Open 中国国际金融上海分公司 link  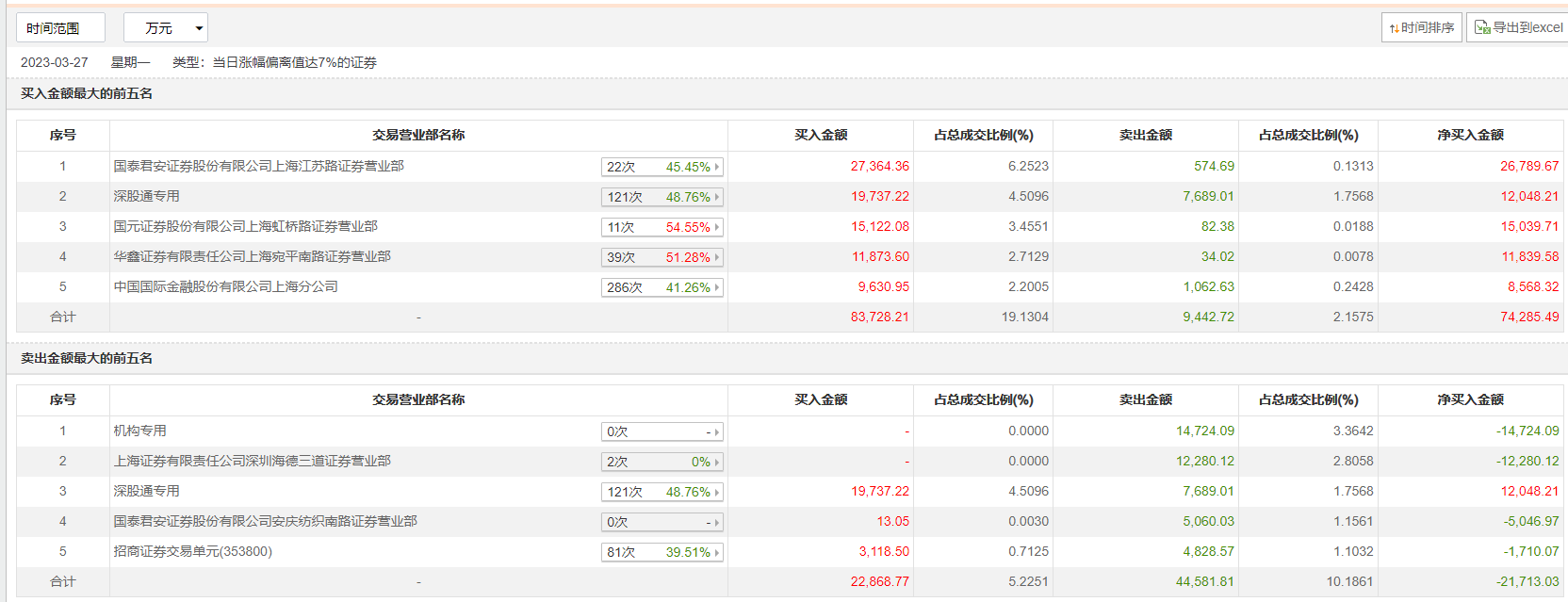coord(225,286)
